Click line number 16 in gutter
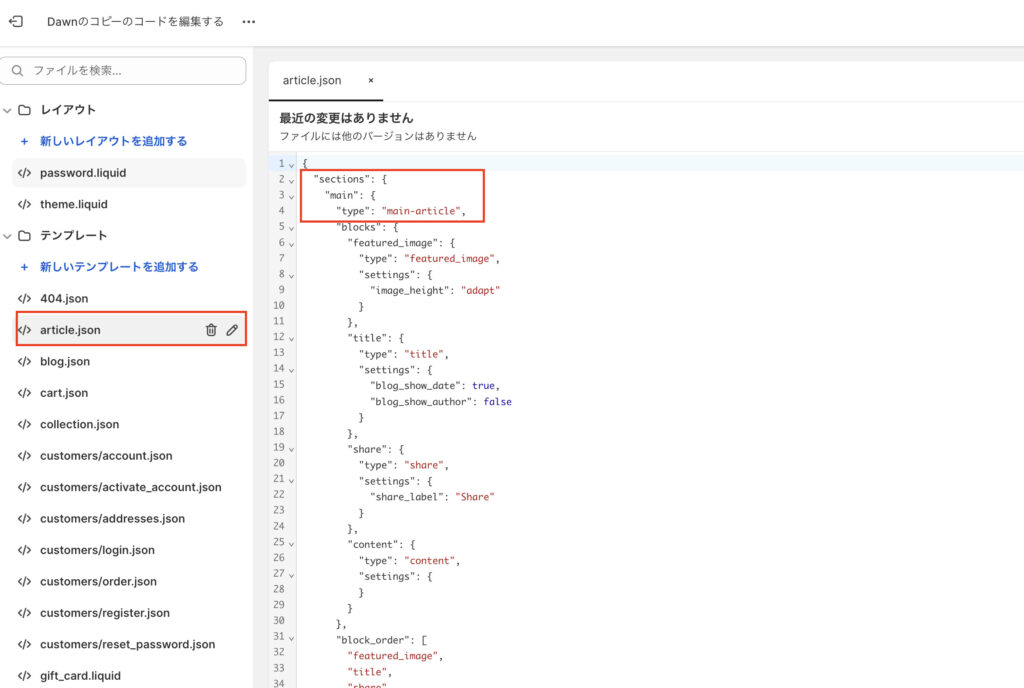The width and height of the screenshot is (1024, 688). pos(279,400)
